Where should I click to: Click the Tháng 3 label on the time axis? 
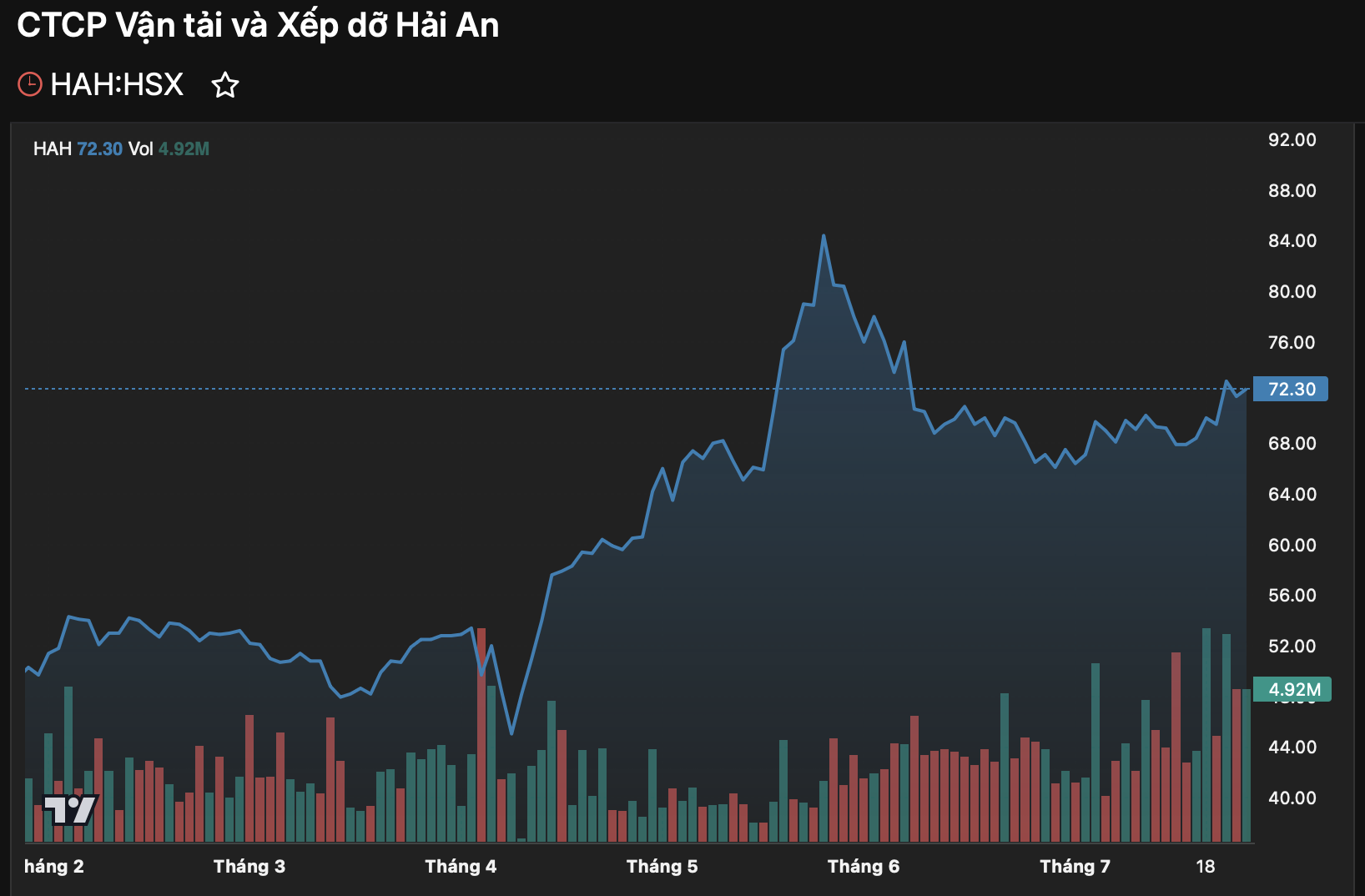coord(249,867)
